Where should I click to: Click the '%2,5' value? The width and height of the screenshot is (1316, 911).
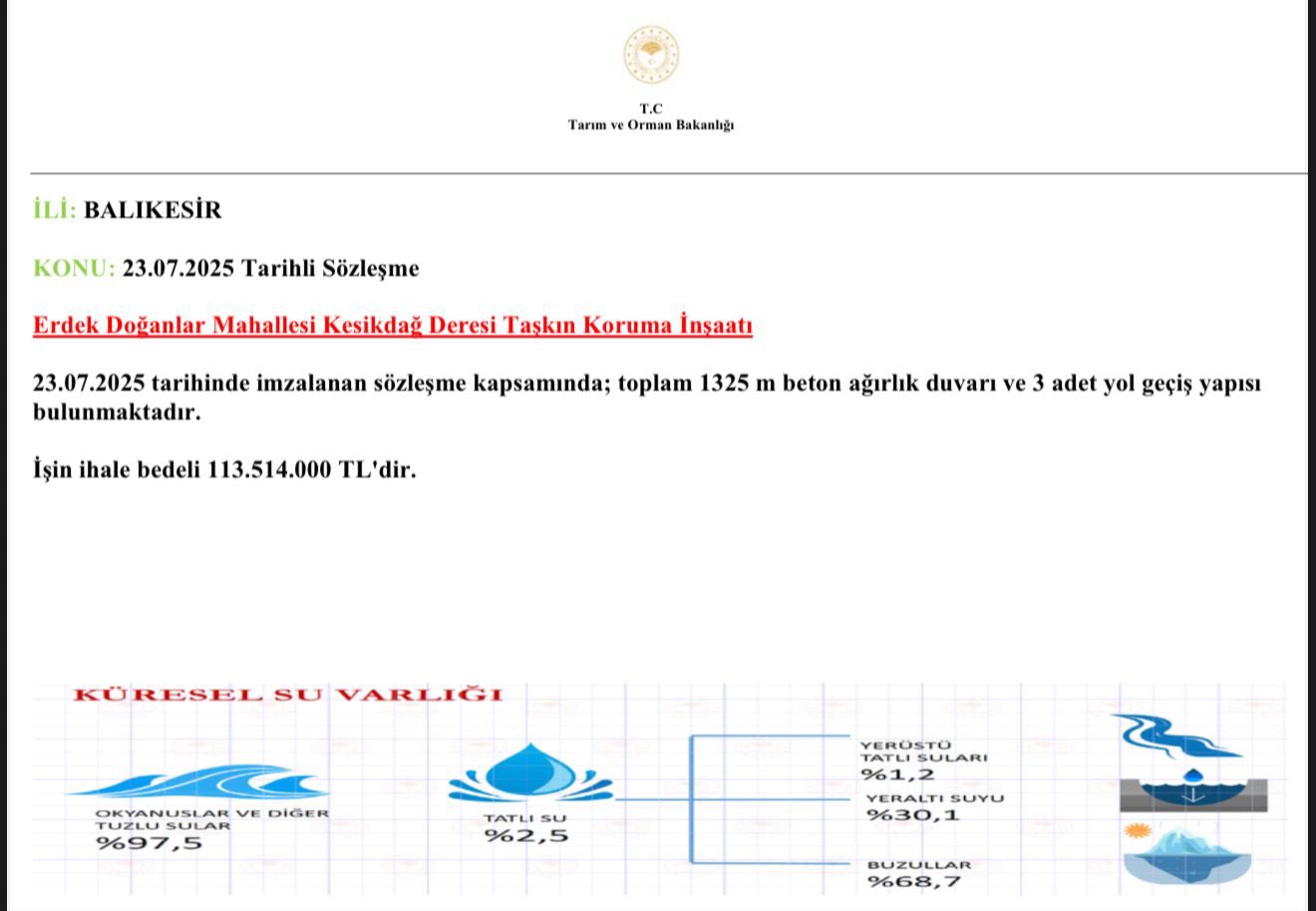[x=526, y=835]
